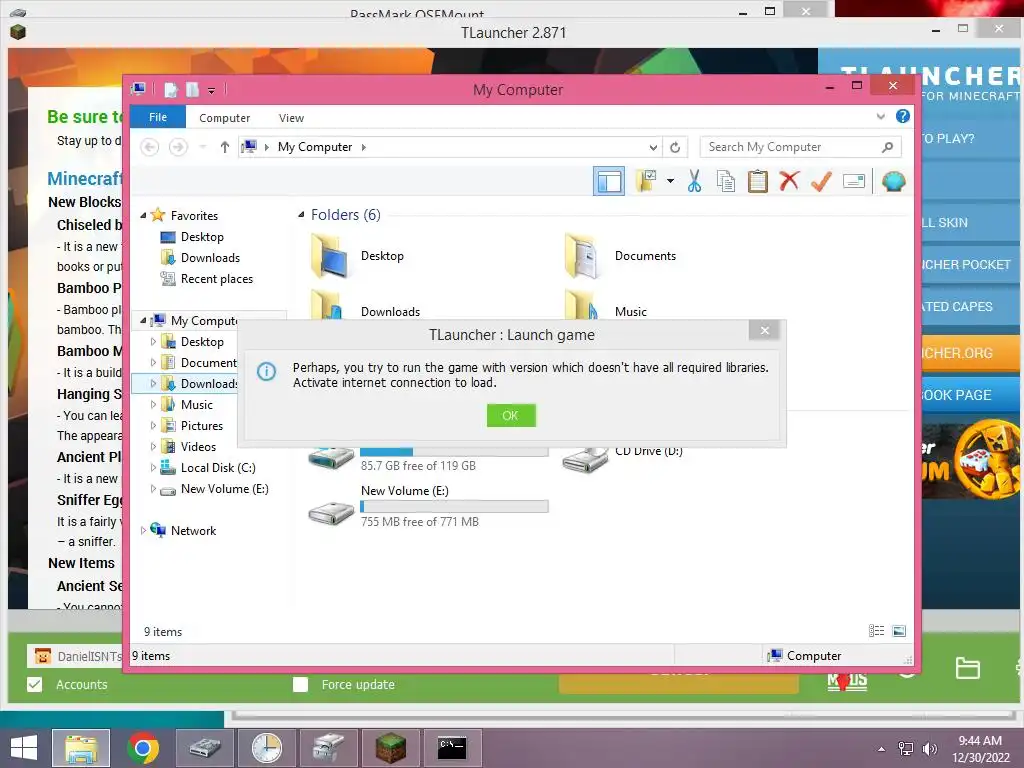Click the Paste clipboard icon
This screenshot has height=768, width=1024.
click(757, 181)
